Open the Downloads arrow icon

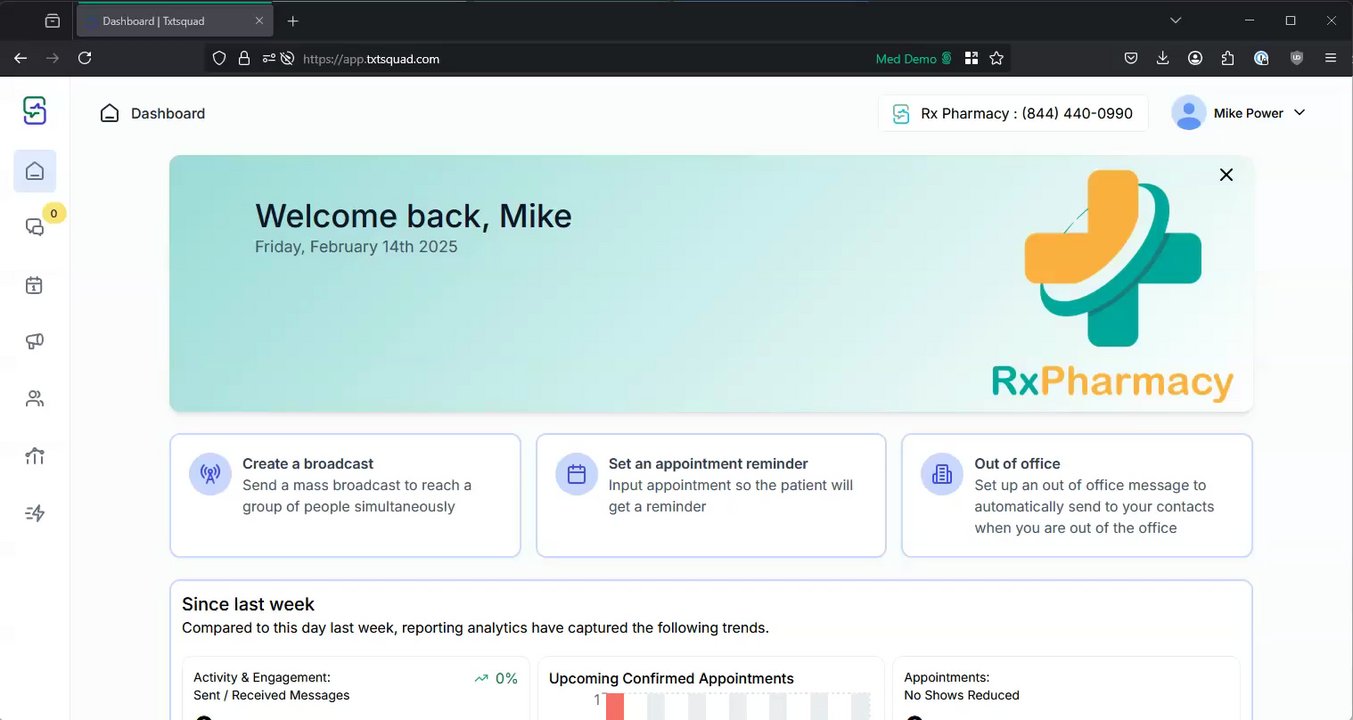tap(1163, 58)
